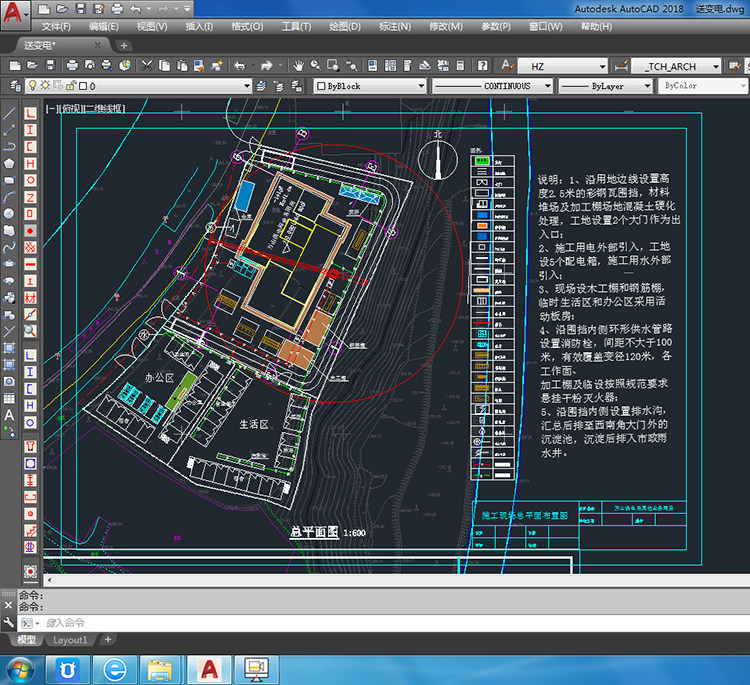
Task: Open the Windows Start button
Action: [x=20, y=670]
